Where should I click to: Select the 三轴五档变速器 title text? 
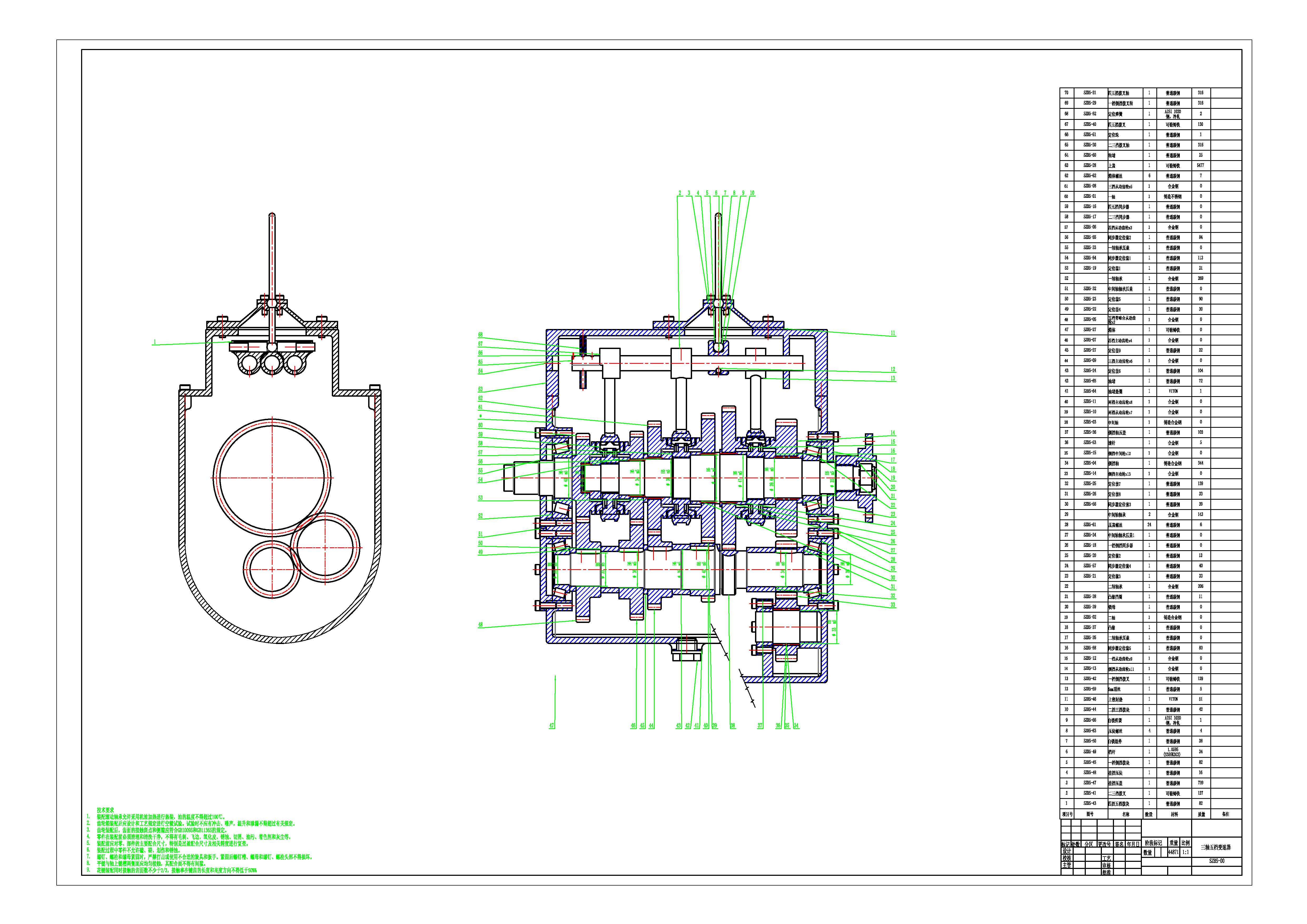coord(1216,847)
